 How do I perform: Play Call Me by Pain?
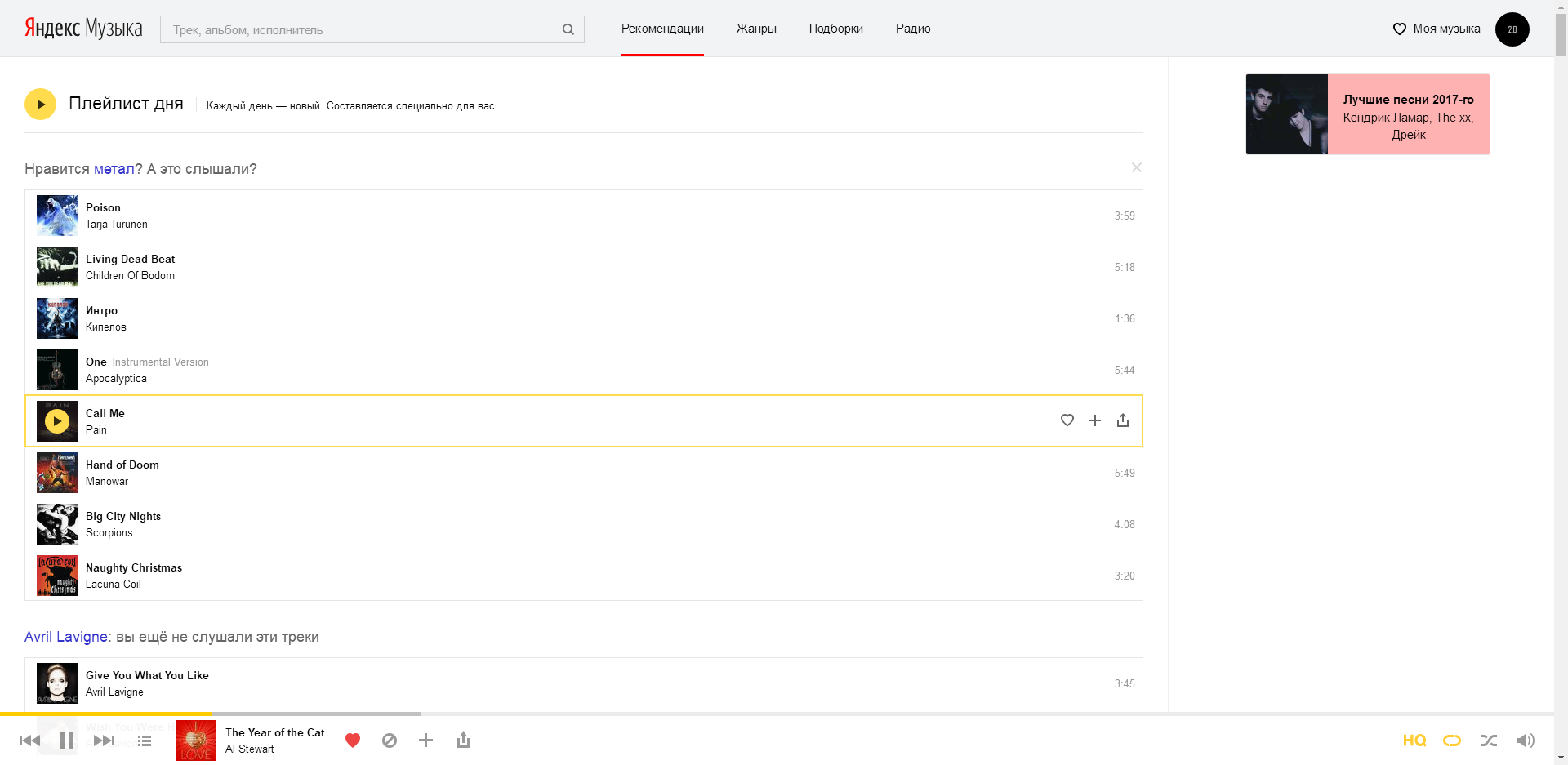tap(56, 421)
